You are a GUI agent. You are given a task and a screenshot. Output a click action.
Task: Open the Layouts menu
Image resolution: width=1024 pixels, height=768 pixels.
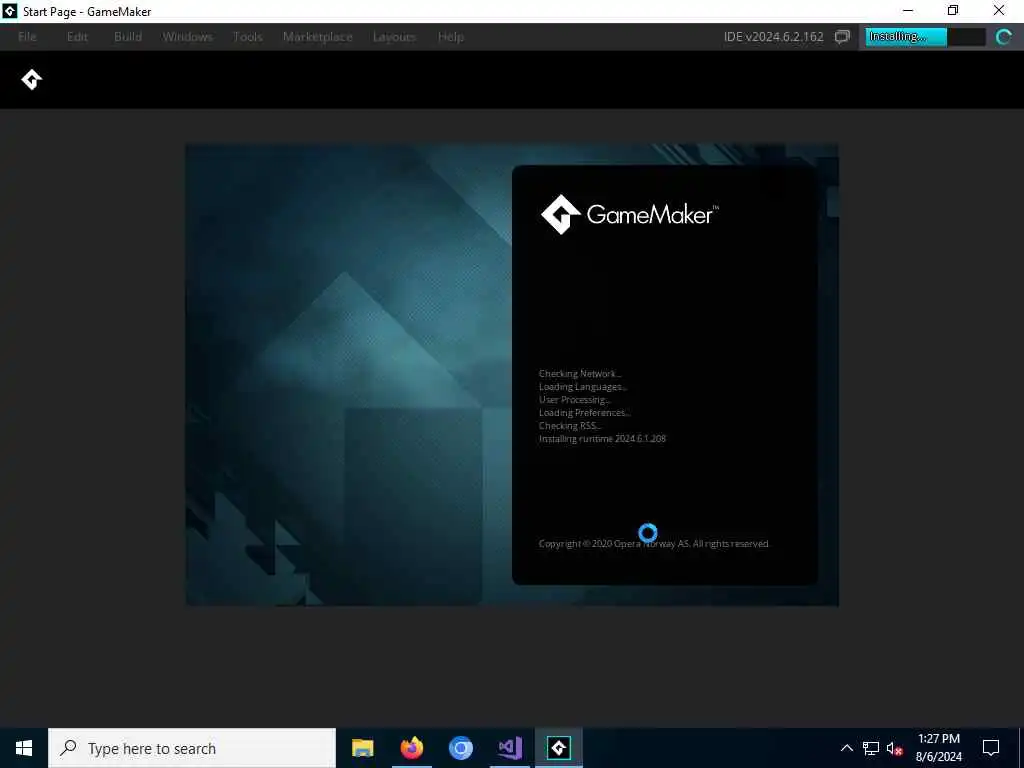coord(394,37)
